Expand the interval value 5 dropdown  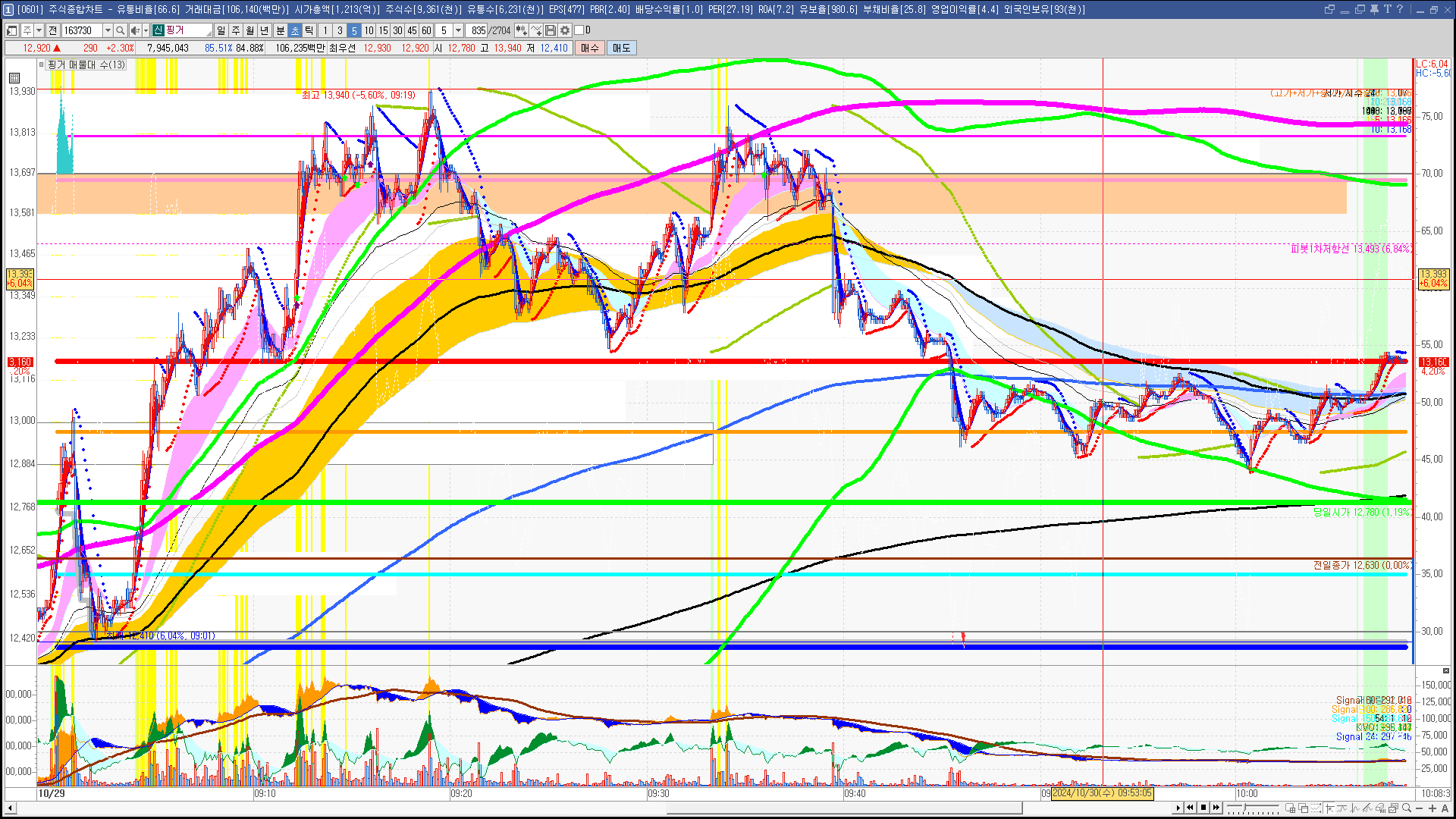pyautogui.click(x=458, y=30)
